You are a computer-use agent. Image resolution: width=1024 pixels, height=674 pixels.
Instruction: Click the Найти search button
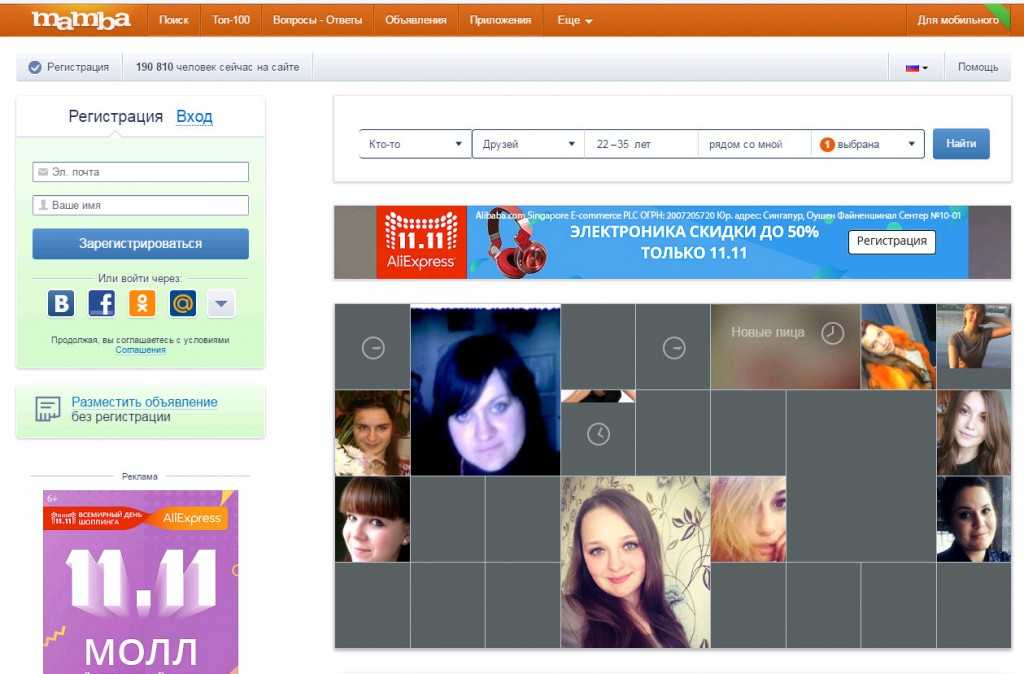(x=961, y=144)
